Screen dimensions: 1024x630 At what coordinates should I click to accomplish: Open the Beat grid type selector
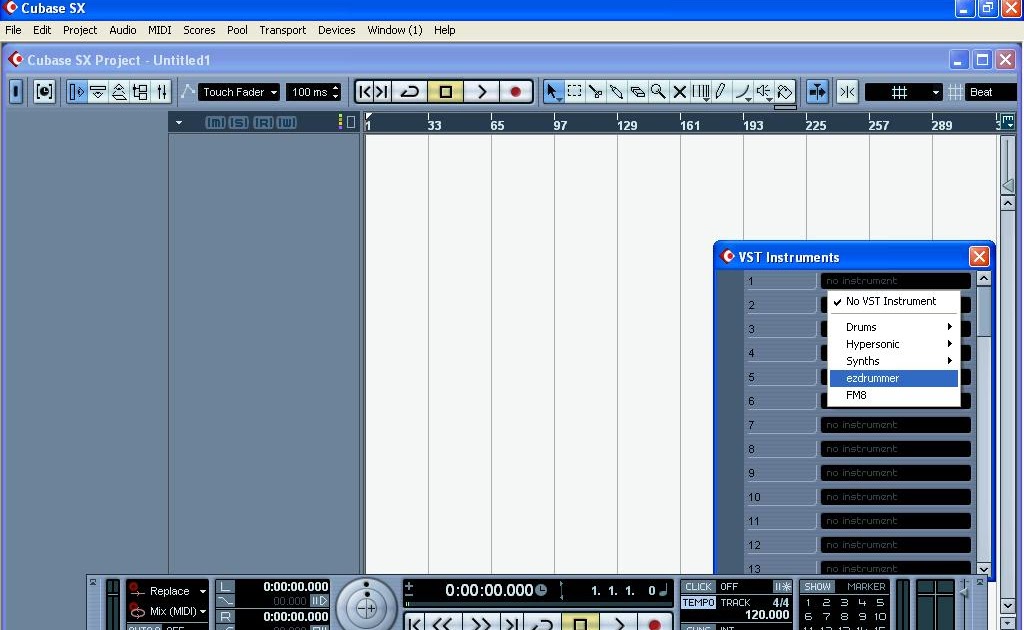[989, 92]
